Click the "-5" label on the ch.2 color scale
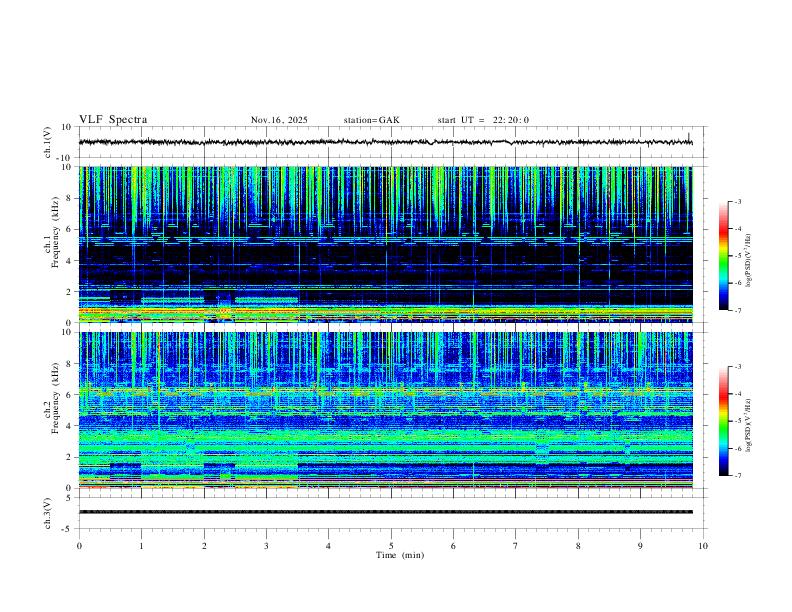 point(737,421)
